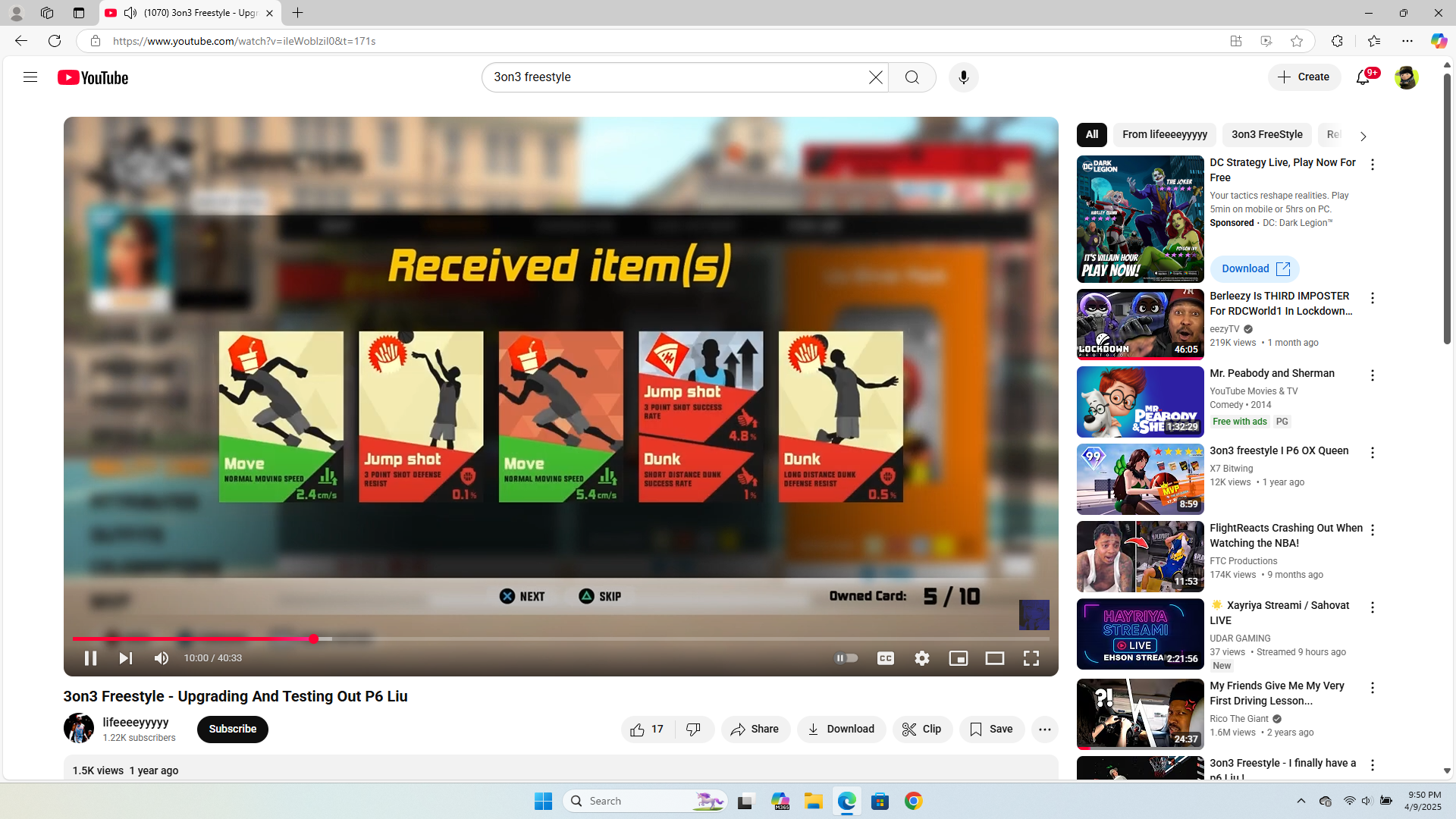
Task: Open options for Mr. Peabody and Sherman
Action: tap(1373, 375)
